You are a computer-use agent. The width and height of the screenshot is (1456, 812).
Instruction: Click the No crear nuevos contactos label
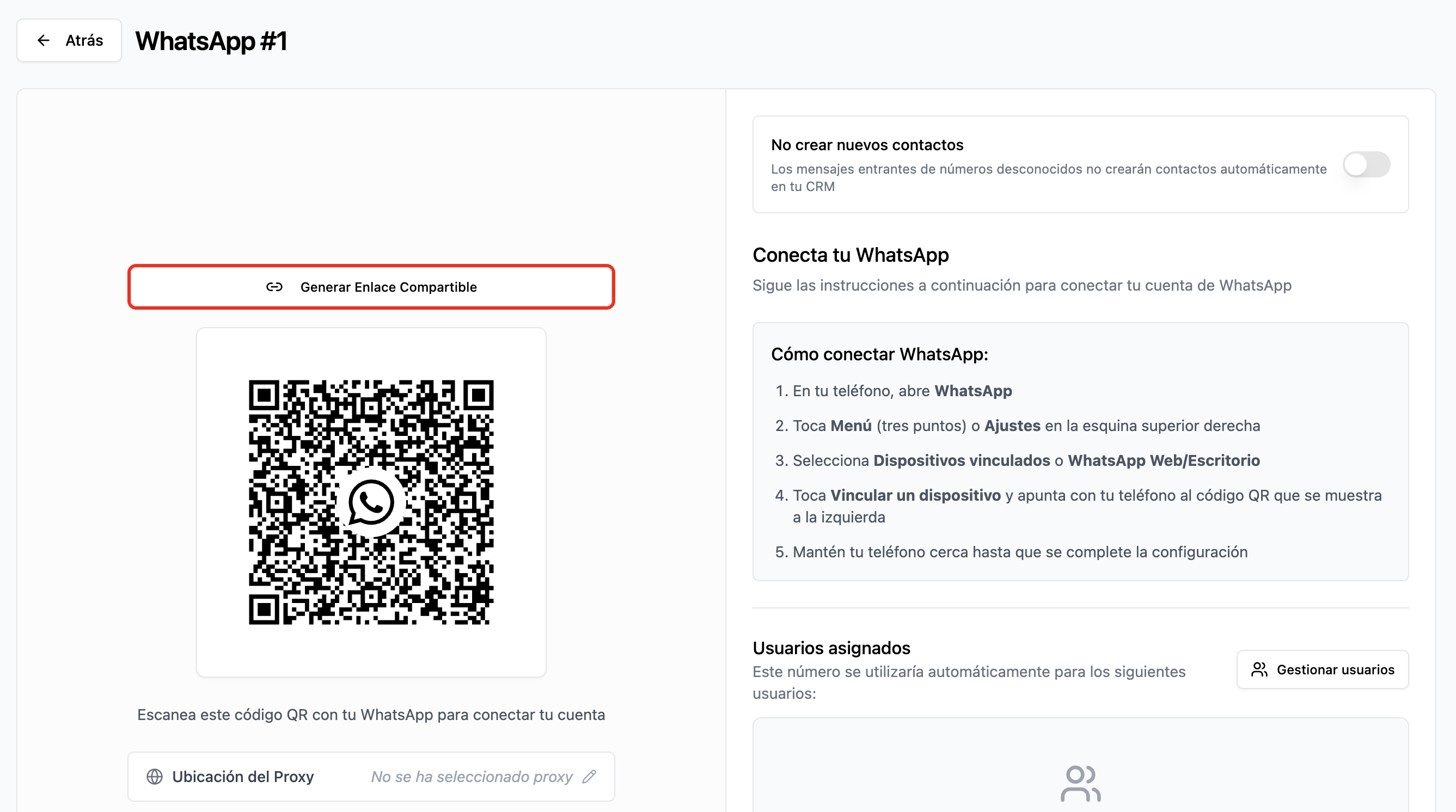click(x=866, y=145)
